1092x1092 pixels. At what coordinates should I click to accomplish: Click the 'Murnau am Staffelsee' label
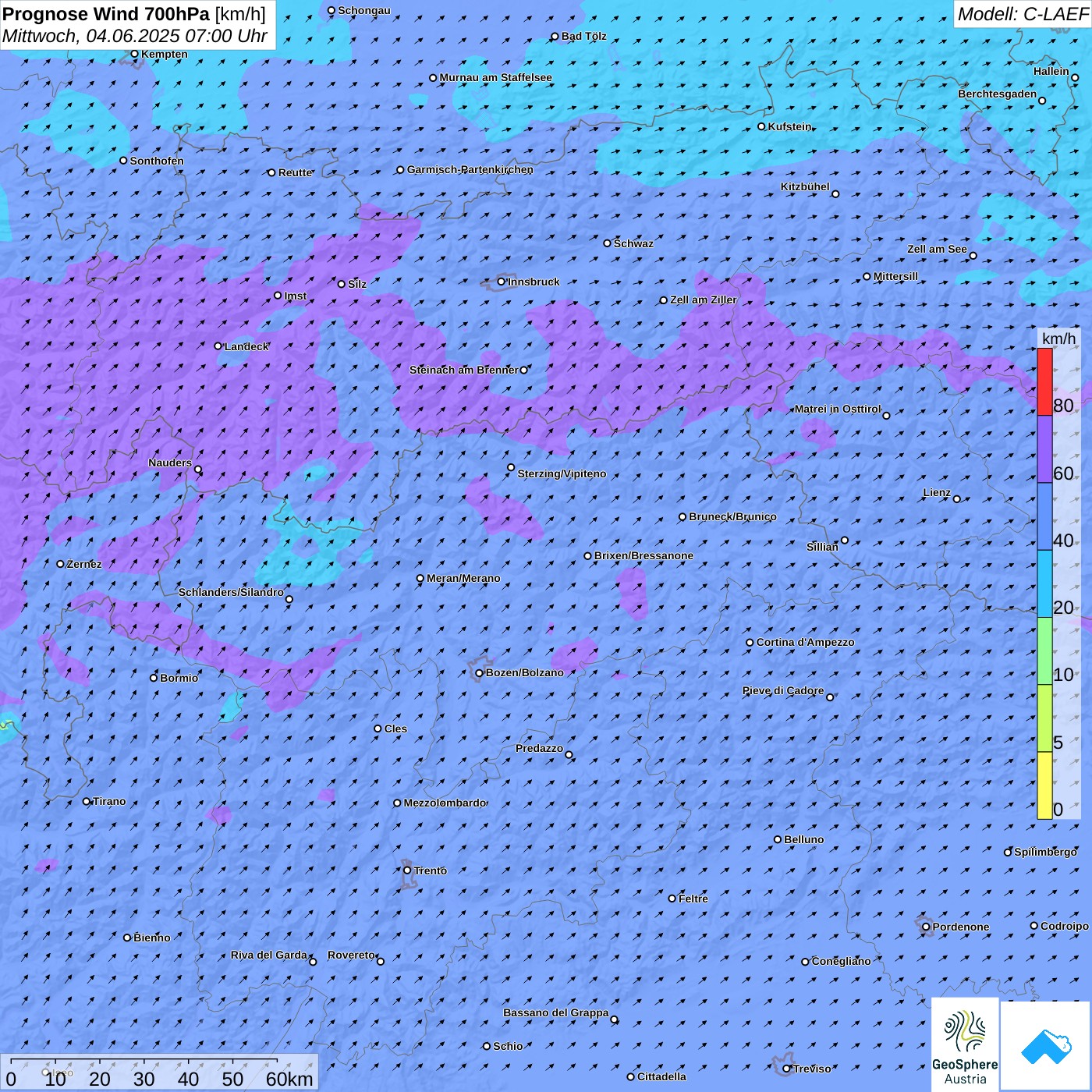pyautogui.click(x=496, y=78)
